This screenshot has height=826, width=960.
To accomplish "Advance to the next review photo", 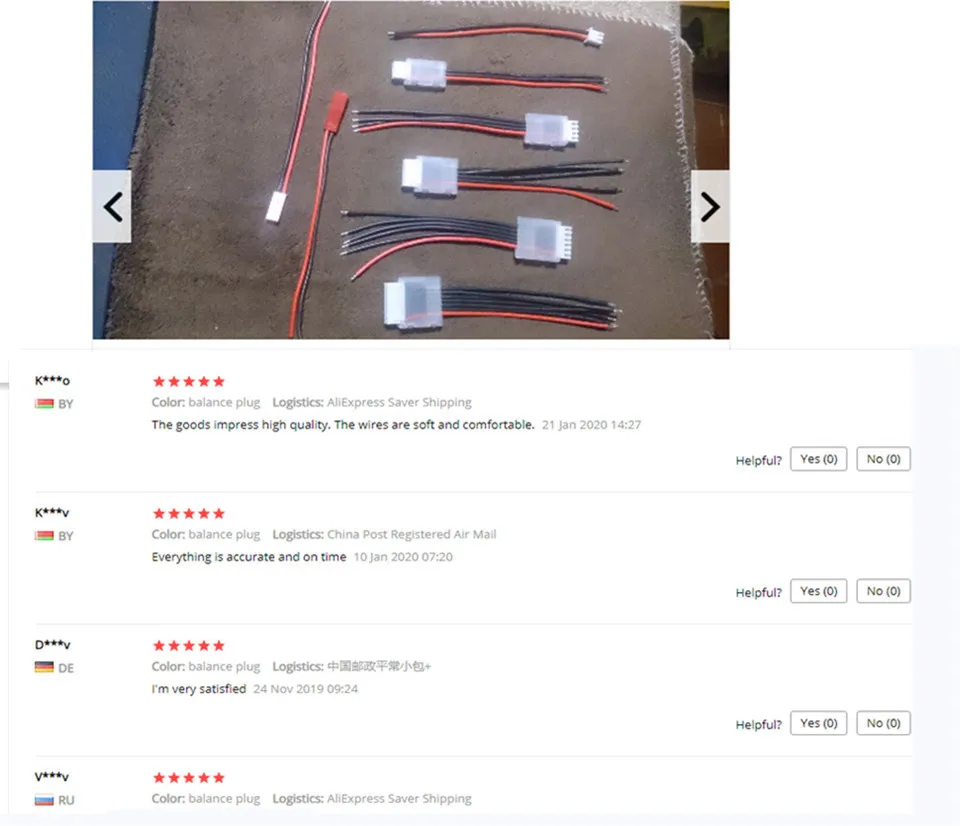I will coord(710,206).
